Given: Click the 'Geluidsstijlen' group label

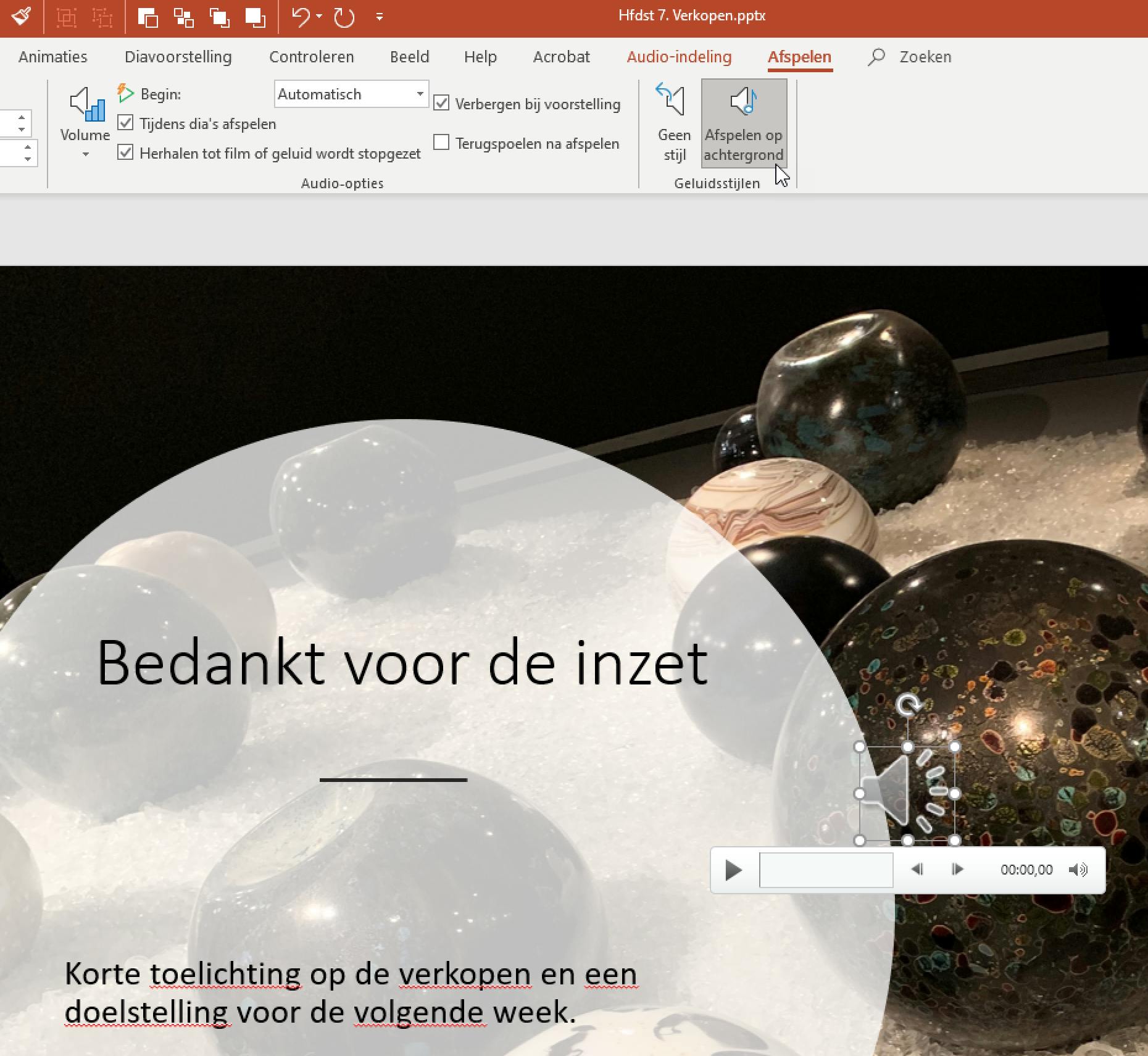Looking at the screenshot, I should click(717, 183).
